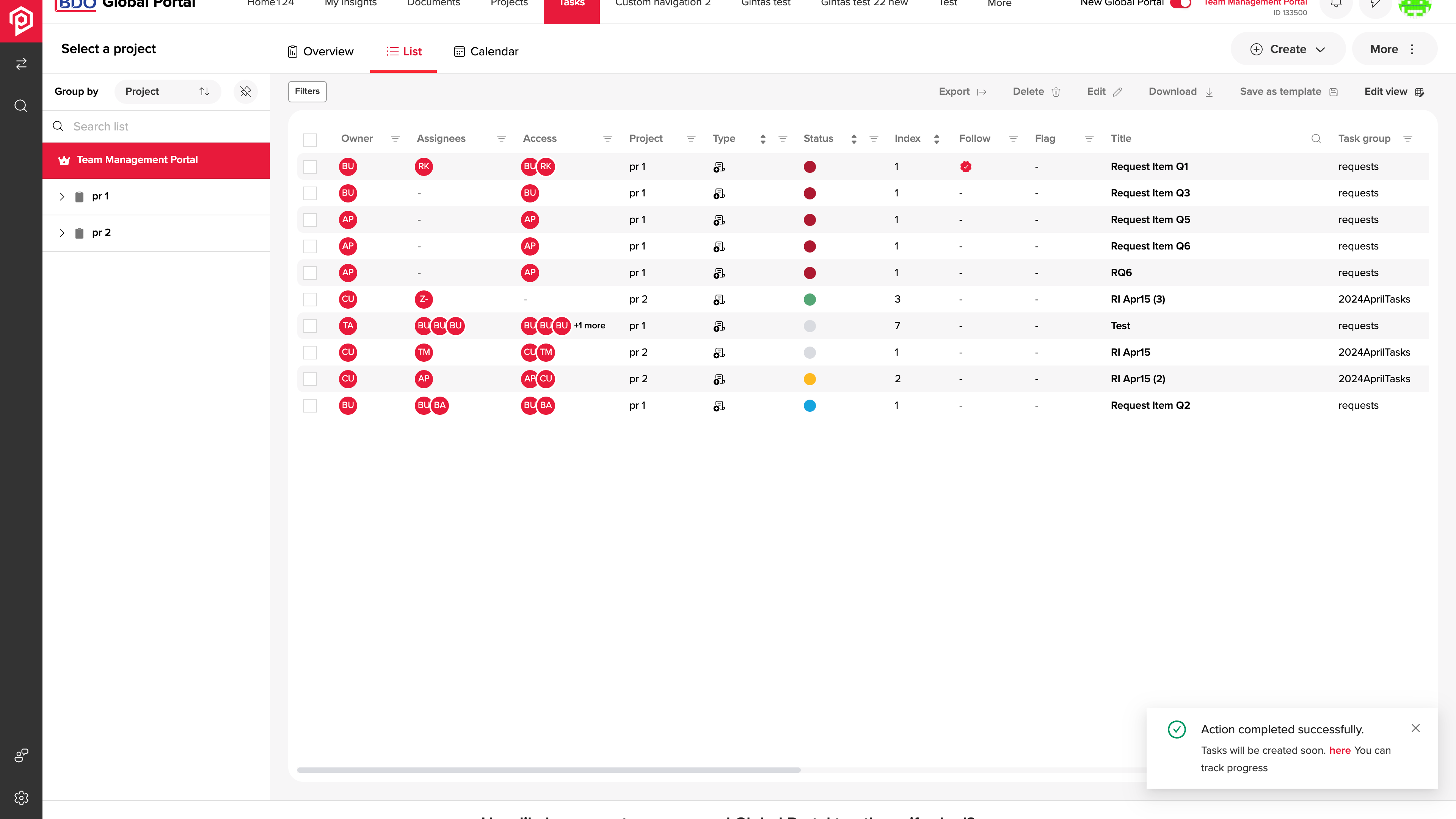Switch to the Calendar tab
The image size is (1456, 819).
click(x=486, y=52)
